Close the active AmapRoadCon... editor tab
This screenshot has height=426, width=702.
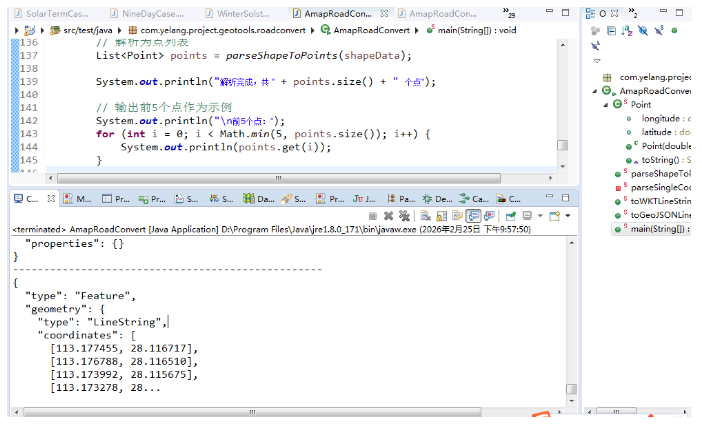pyautogui.click(x=384, y=13)
